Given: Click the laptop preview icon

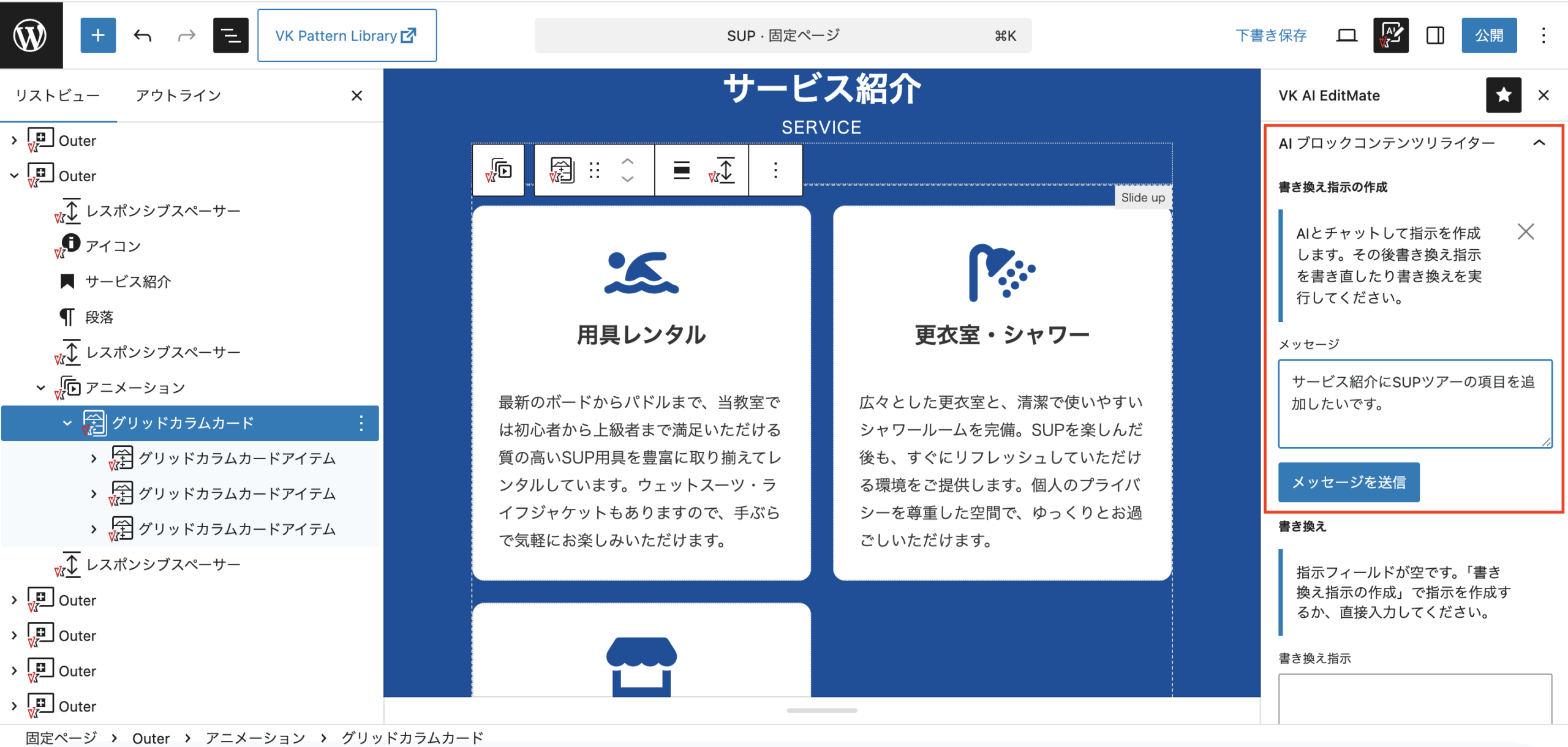Looking at the screenshot, I should [1346, 36].
